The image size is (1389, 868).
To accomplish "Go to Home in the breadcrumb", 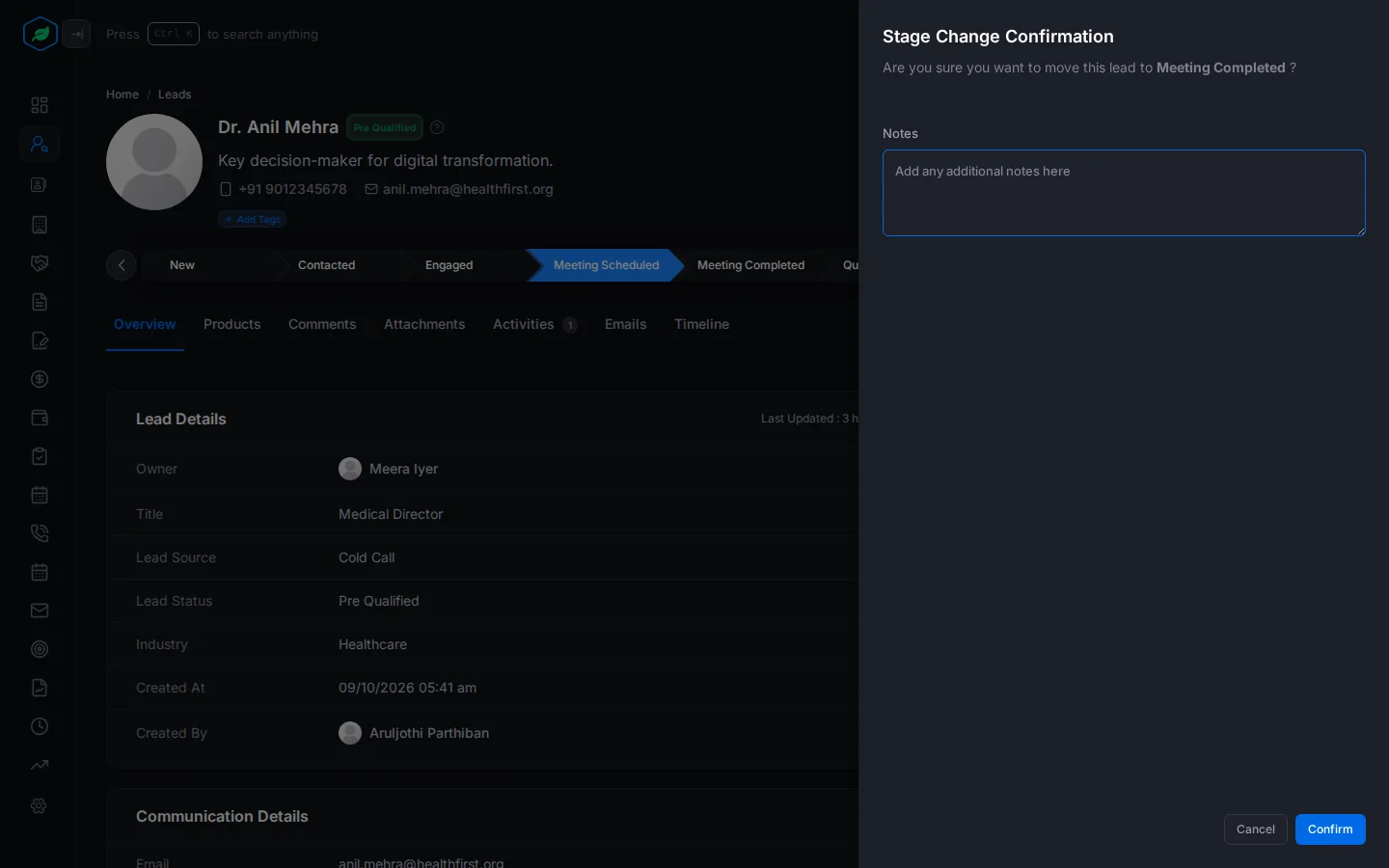I will click(x=123, y=95).
